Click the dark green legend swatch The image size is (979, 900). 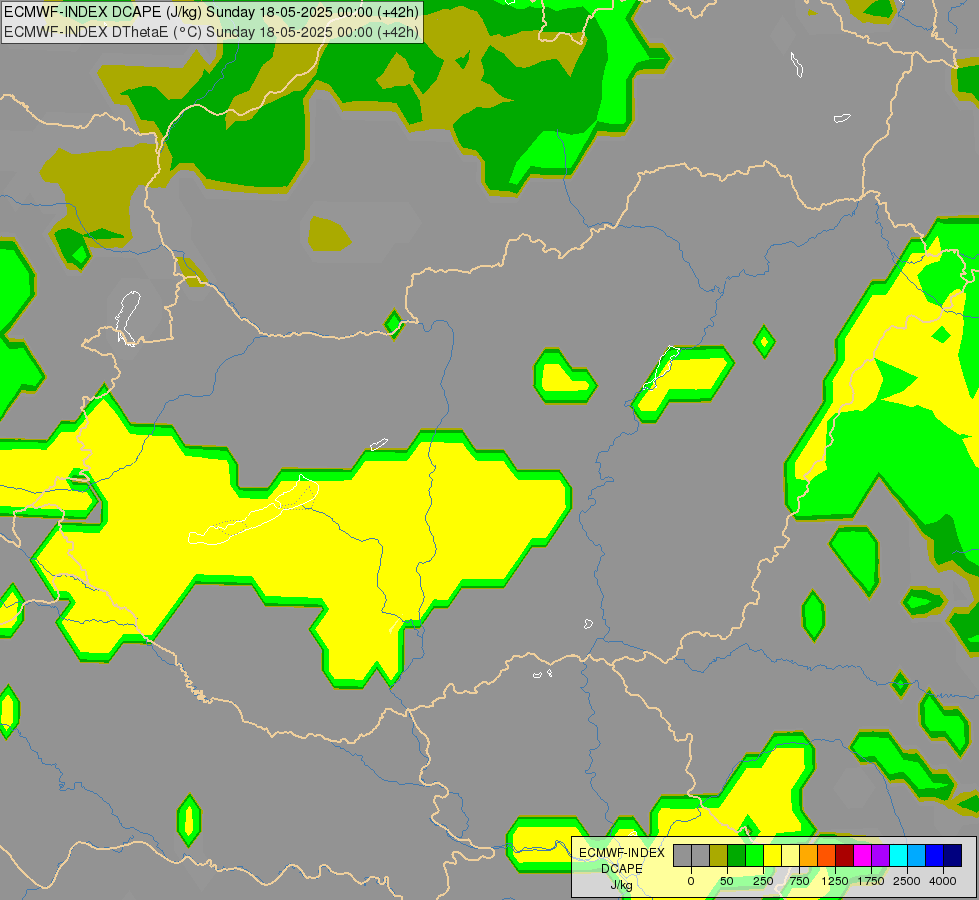click(737, 856)
